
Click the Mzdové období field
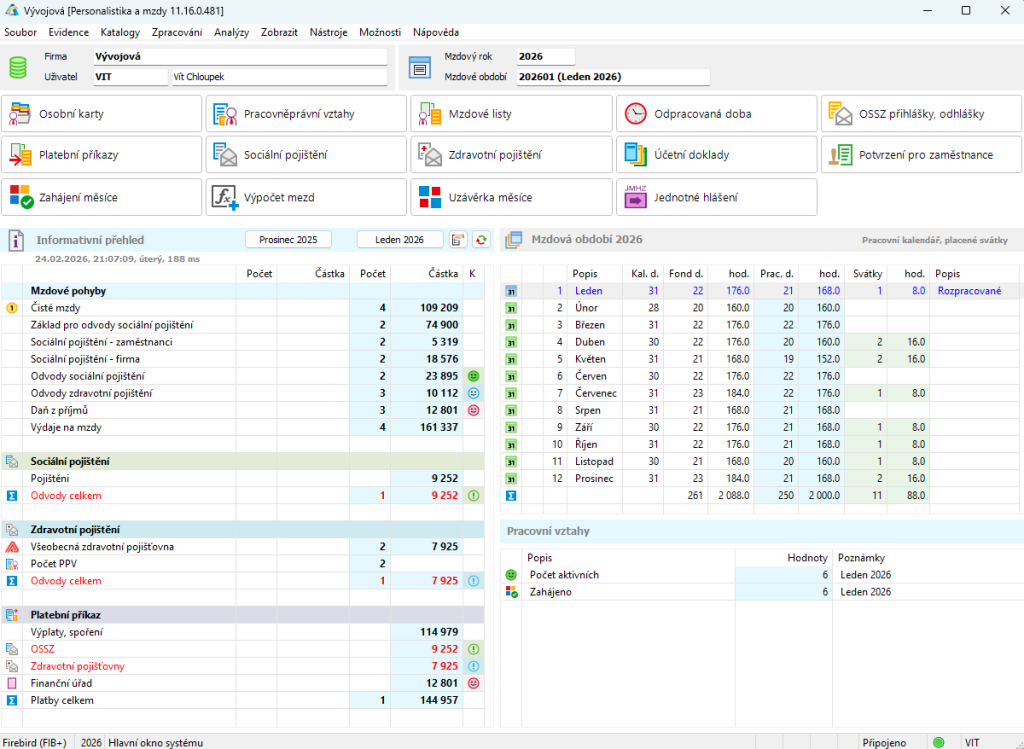tap(612, 77)
